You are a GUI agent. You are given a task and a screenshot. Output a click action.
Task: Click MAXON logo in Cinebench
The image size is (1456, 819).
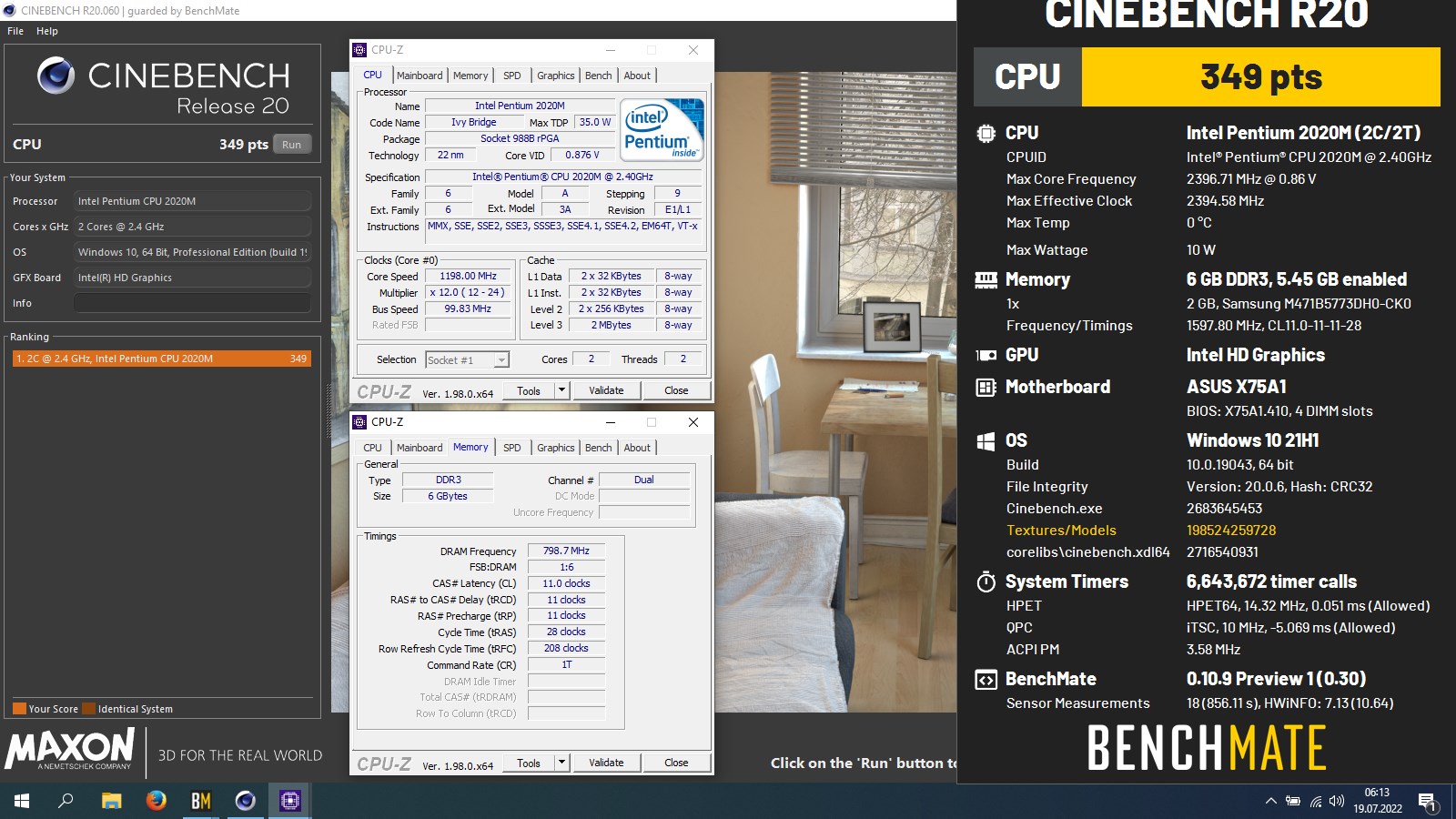70,749
